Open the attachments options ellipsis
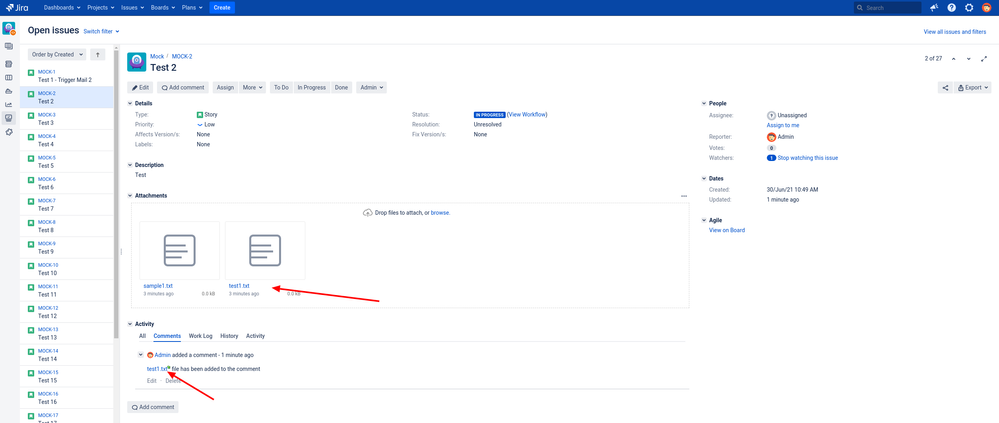Screen dimensions: 999x423 [x=684, y=196]
